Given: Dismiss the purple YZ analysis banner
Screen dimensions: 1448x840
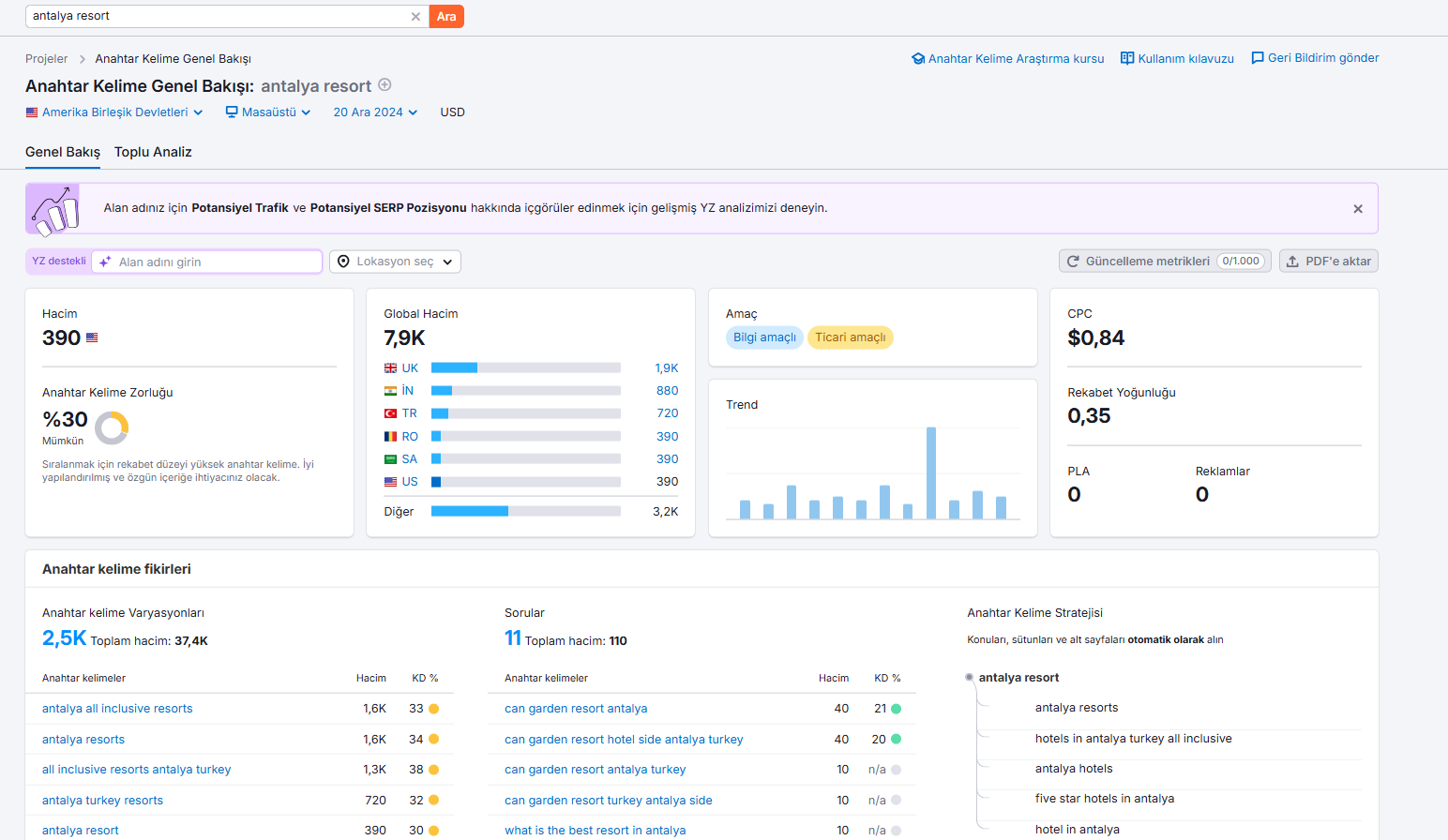Looking at the screenshot, I should click(x=1358, y=209).
